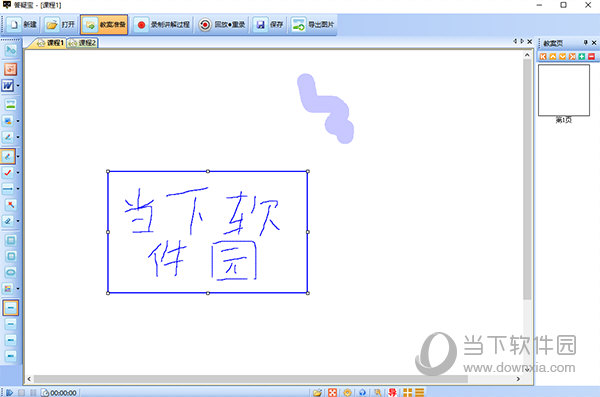The image size is (600, 397).
Task: Close the active course tab document
Action: 530,41
